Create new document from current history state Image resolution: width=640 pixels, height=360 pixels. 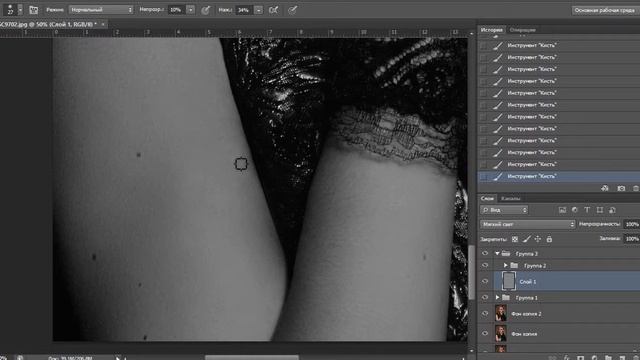click(605, 188)
